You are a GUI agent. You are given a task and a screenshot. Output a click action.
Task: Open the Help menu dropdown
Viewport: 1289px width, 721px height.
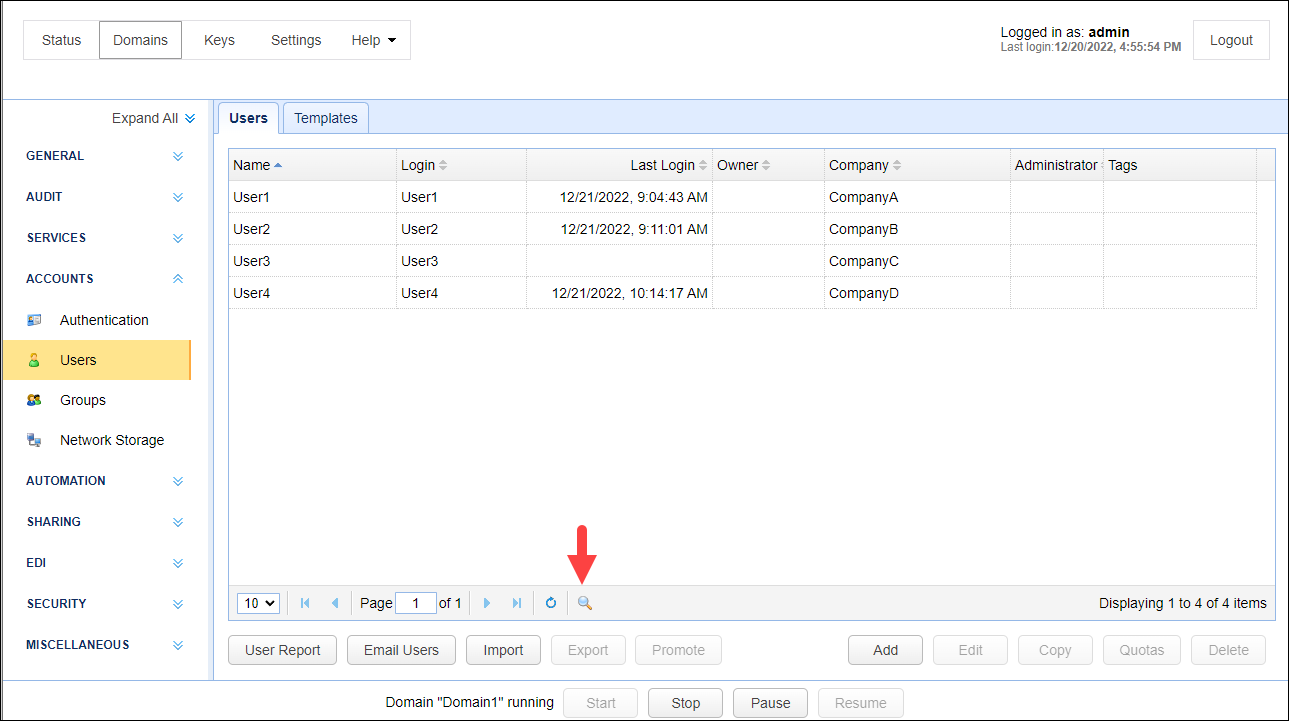click(x=372, y=39)
